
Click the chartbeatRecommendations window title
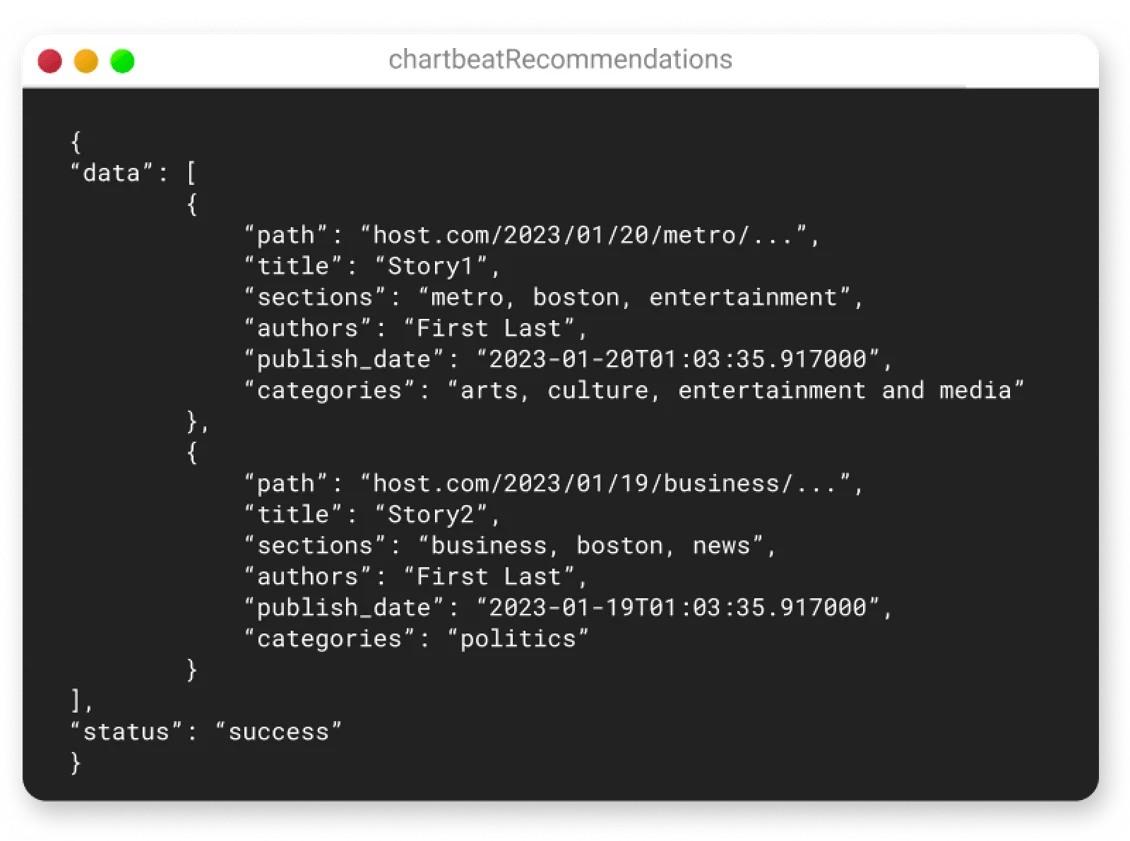560,59
